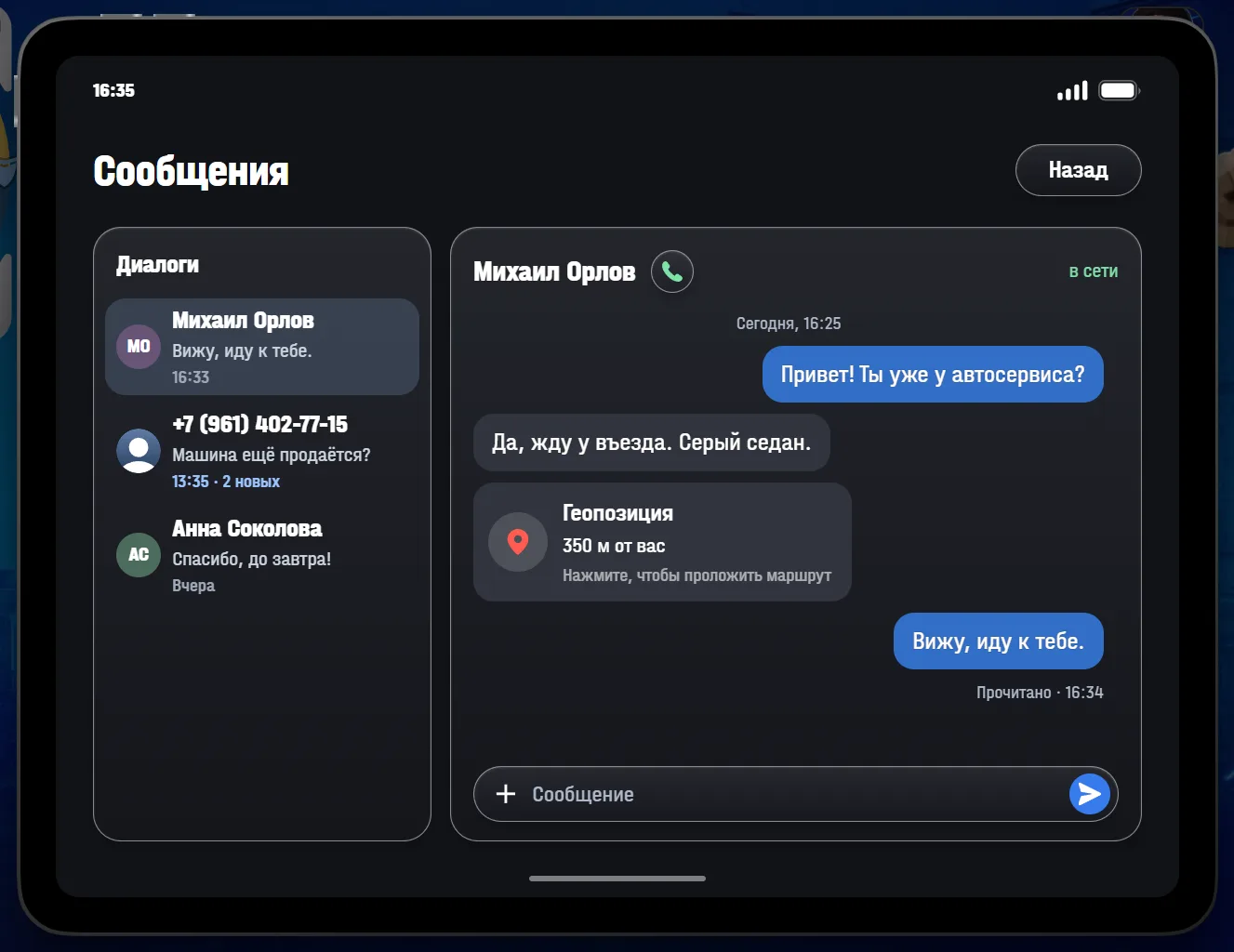Screen dimensions: 1234x952
Task: Send the message with the arrow icon
Action: point(1090,794)
